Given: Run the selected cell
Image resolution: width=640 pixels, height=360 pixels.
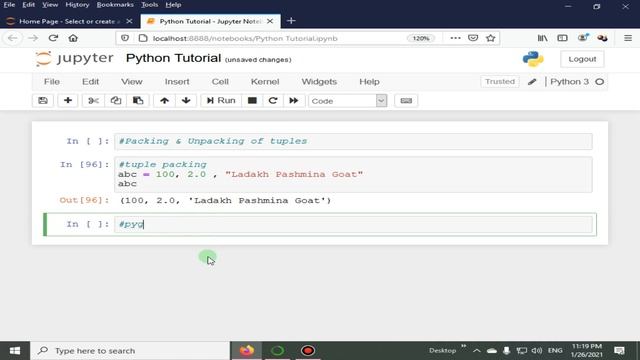Looking at the screenshot, I should click(221, 100).
